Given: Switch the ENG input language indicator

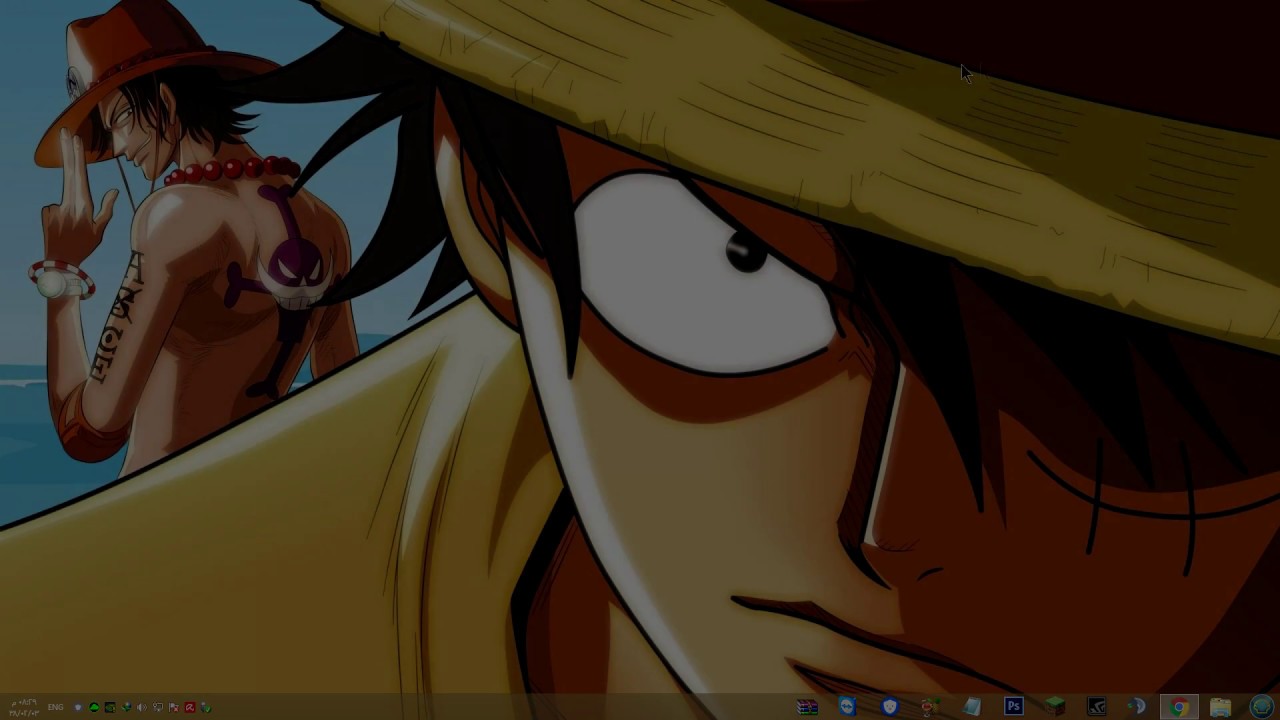Looking at the screenshot, I should (x=55, y=707).
